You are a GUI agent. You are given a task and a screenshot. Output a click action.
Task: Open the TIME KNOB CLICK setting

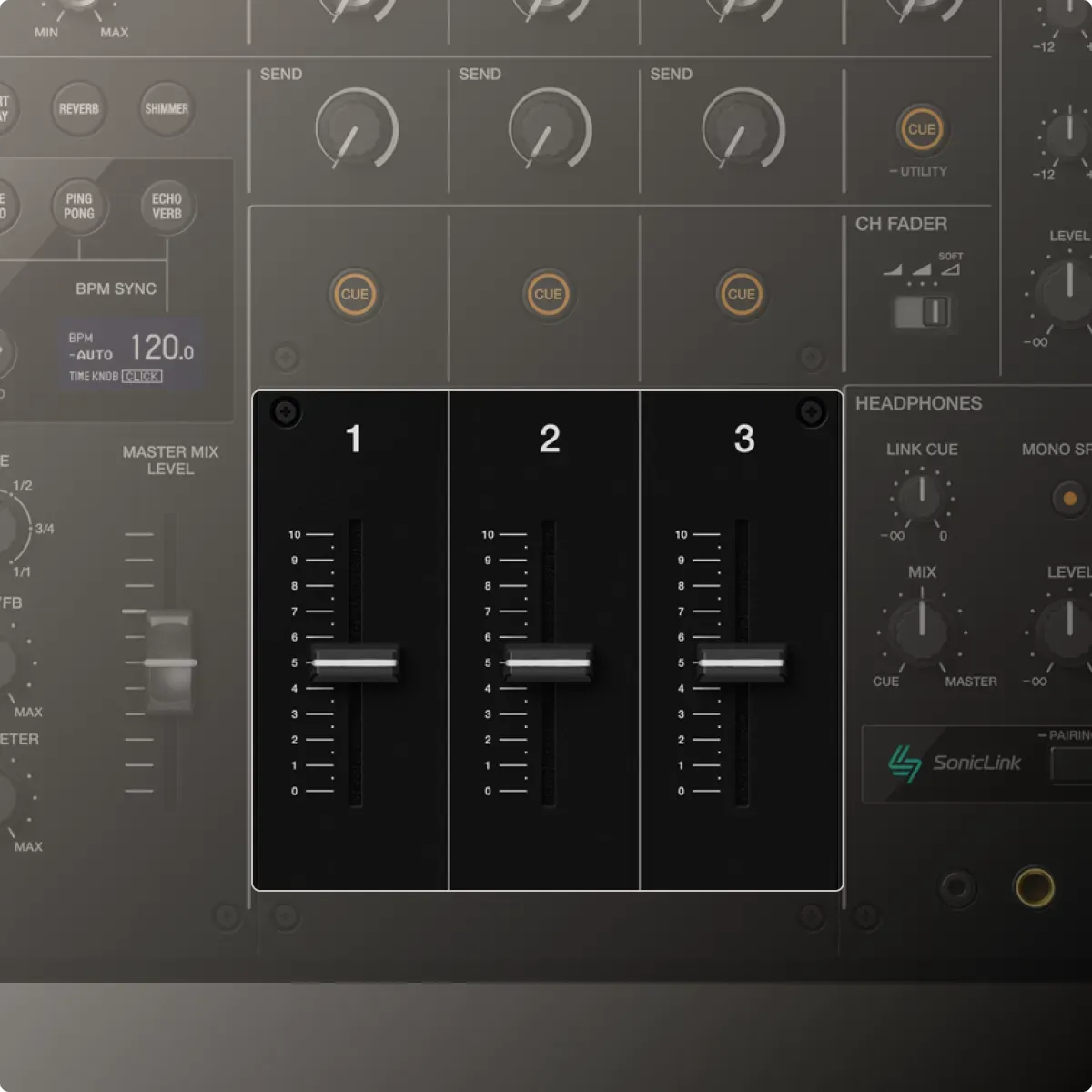tap(142, 376)
